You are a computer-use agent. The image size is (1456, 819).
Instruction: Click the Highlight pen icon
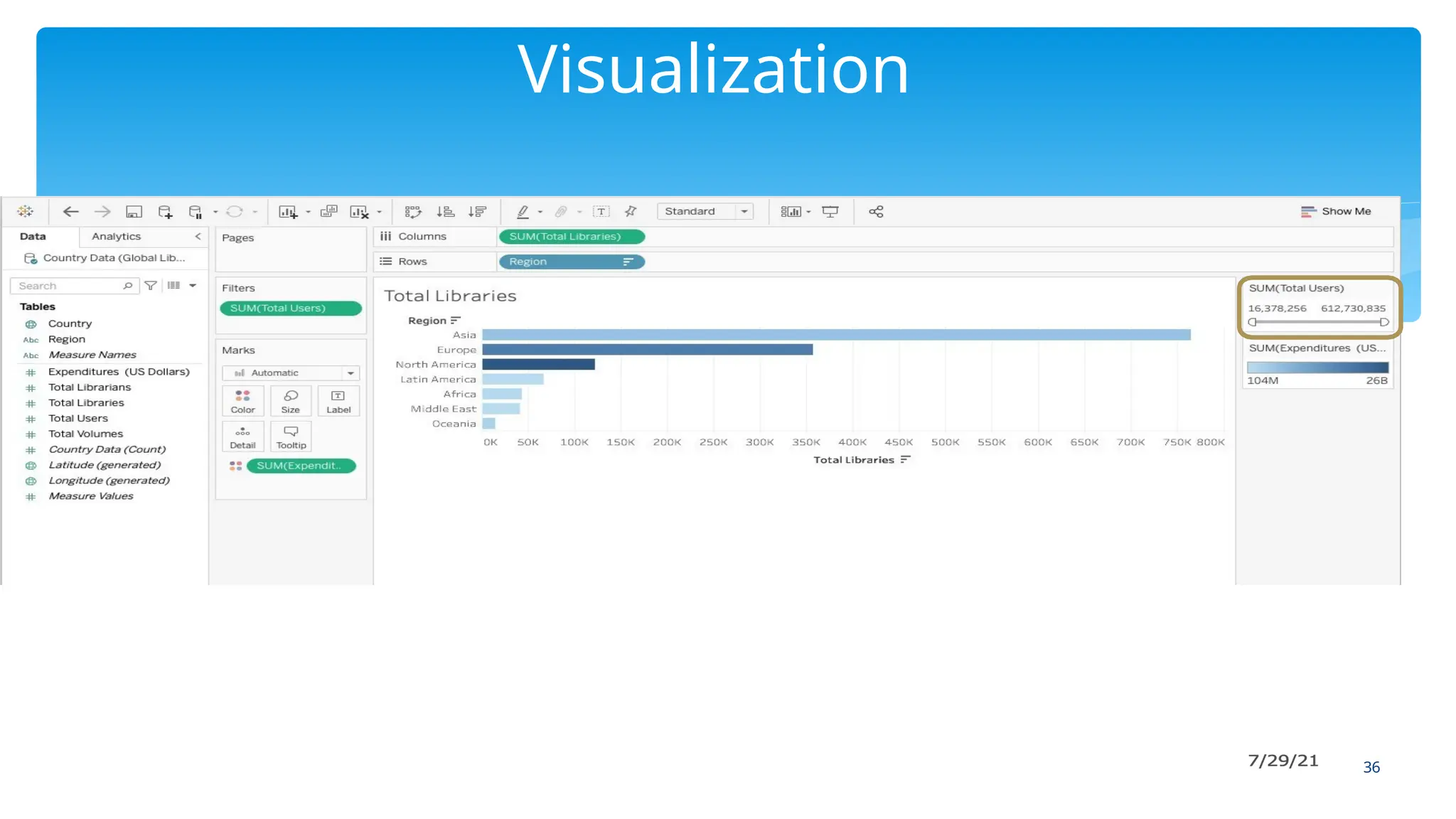click(523, 212)
